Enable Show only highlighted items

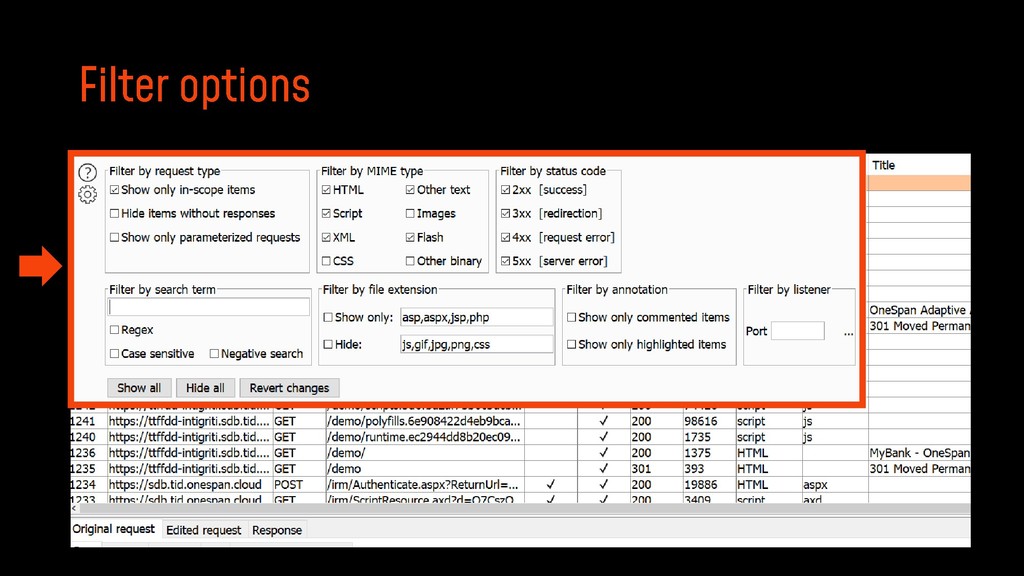[x=571, y=344]
